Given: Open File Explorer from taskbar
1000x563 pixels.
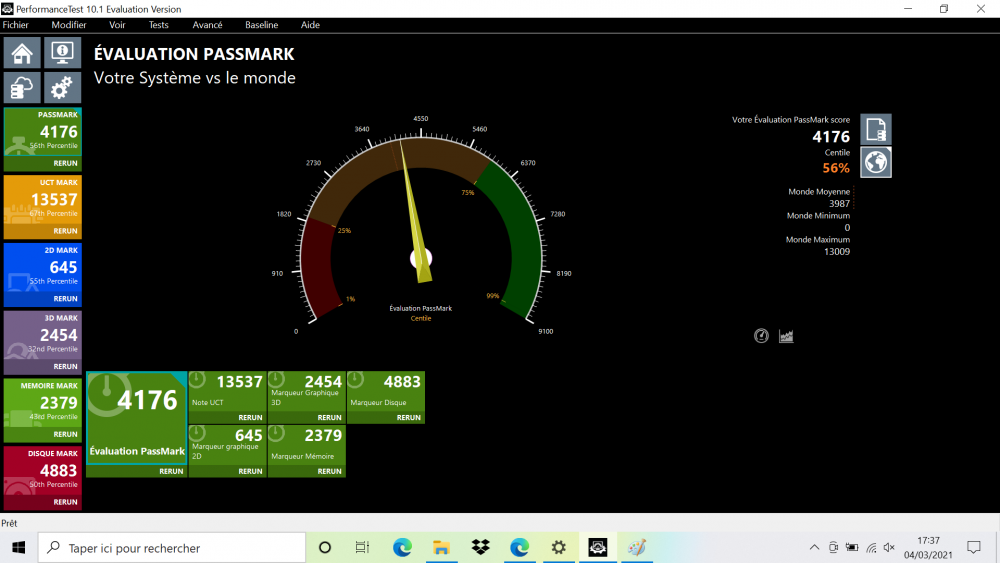Looking at the screenshot, I should 441,548.
